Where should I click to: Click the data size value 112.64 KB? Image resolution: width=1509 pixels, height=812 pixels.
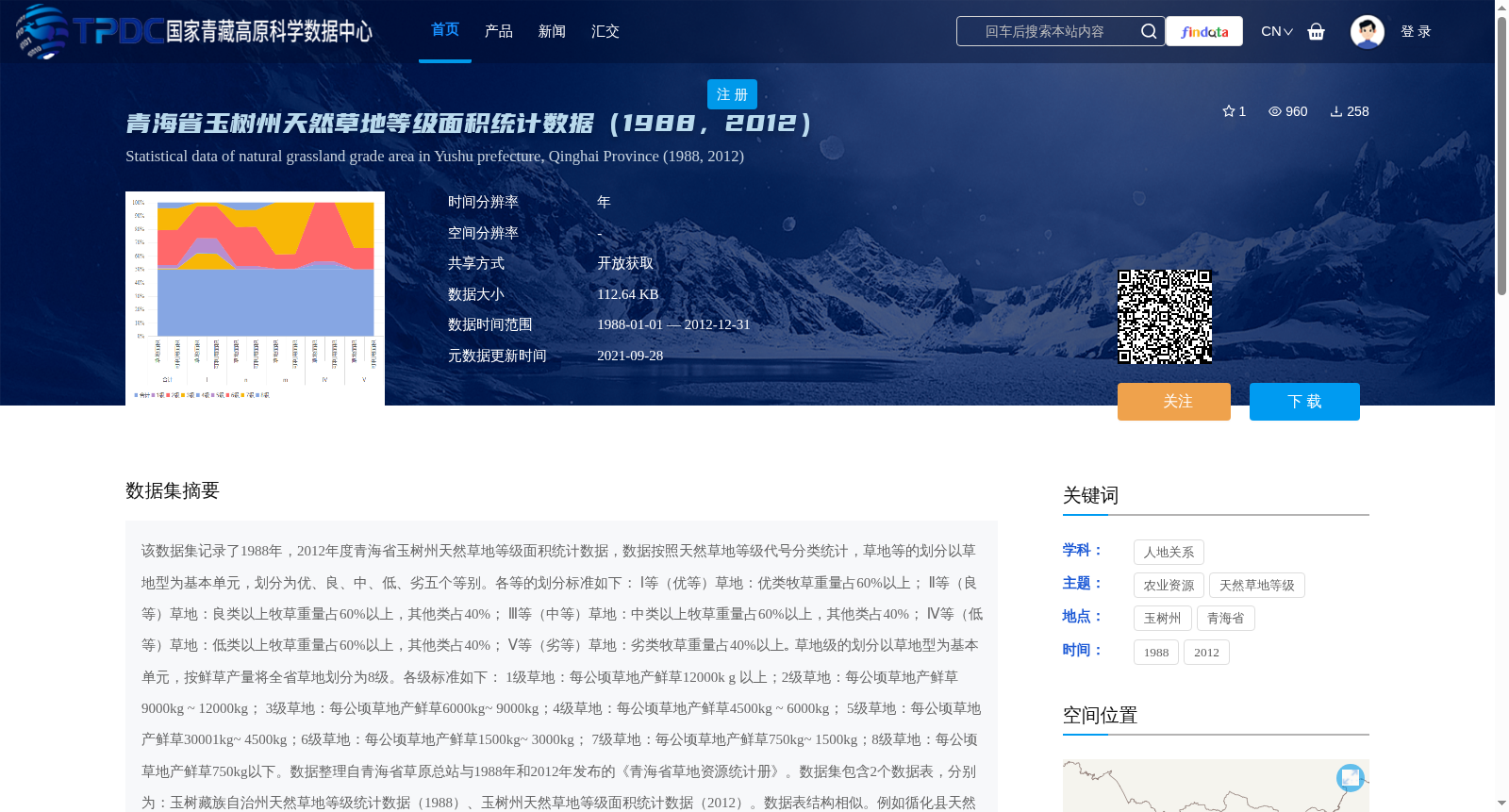628,294
